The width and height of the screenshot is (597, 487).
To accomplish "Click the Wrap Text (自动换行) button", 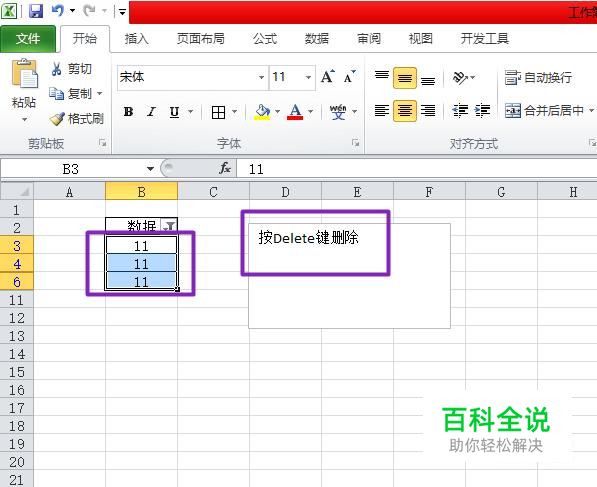I will click(538, 78).
